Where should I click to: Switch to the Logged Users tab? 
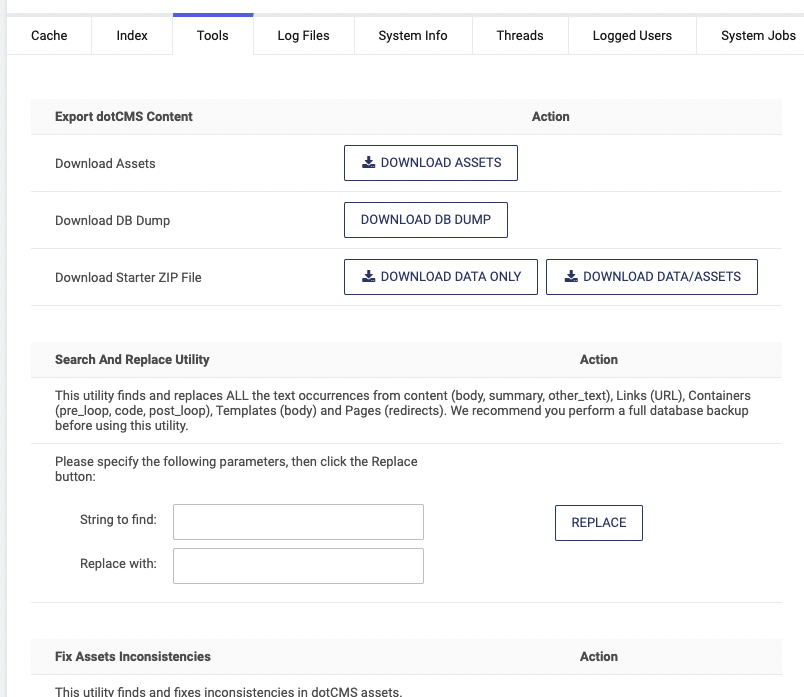point(632,35)
